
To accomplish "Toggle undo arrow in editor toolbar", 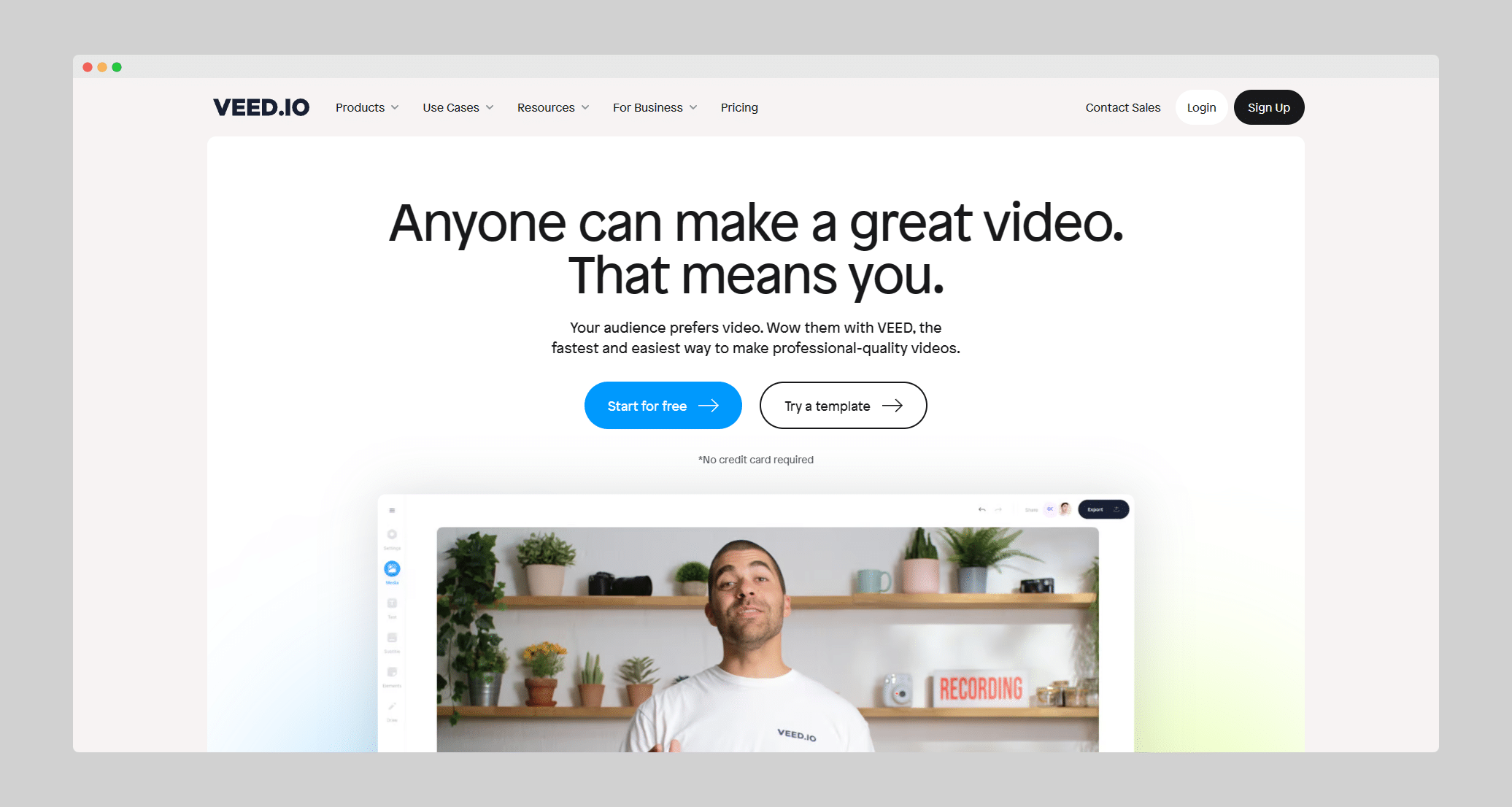I will pos(981,511).
